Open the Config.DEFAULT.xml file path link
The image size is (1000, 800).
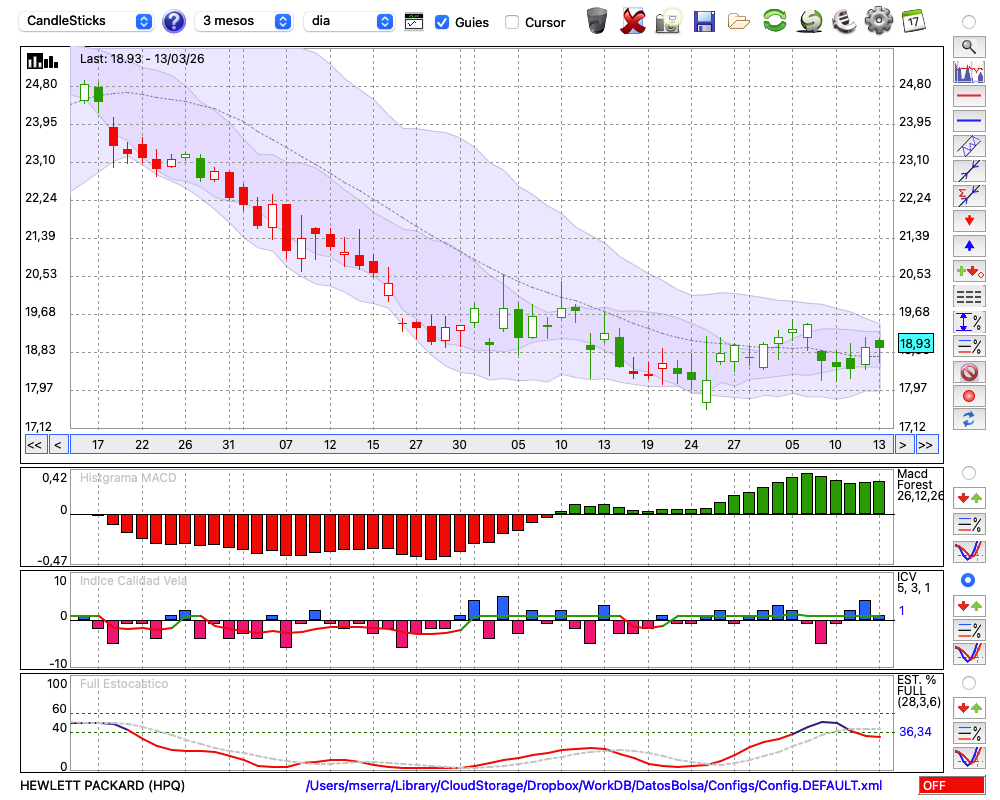[x=594, y=786]
